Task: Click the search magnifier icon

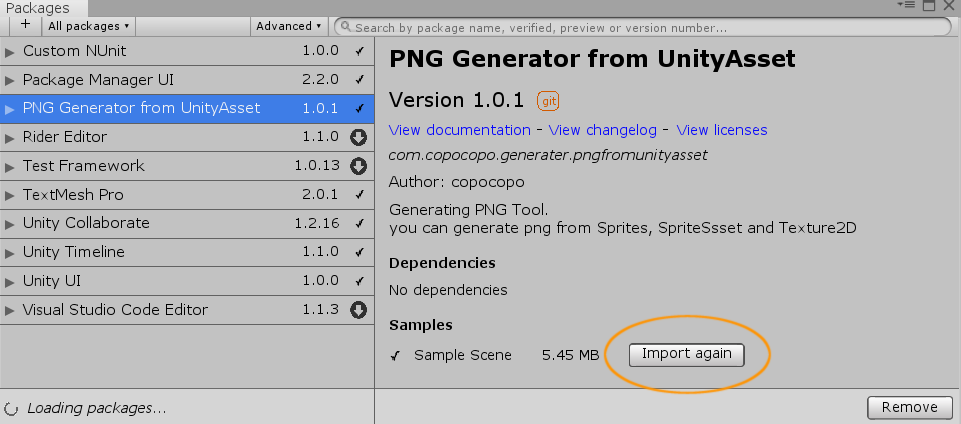Action: tap(345, 27)
